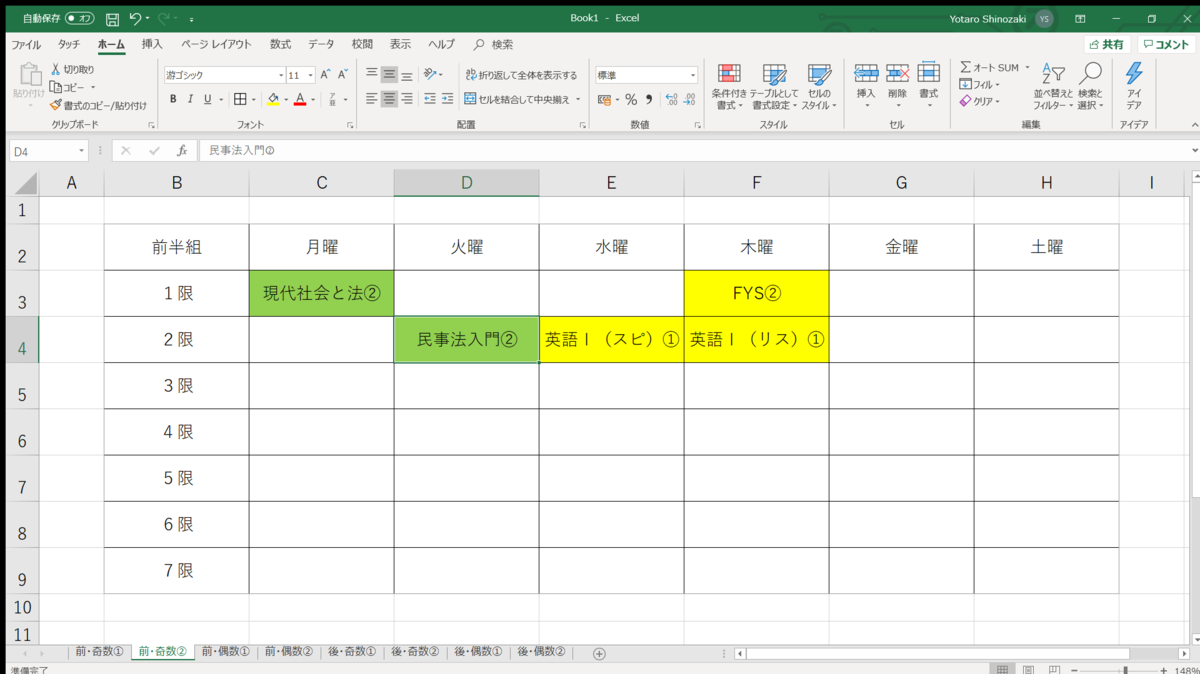The width and height of the screenshot is (1200, 674).
Task: Switch to the Page Layout (ページ レイアウト) tab
Action: coord(216,45)
